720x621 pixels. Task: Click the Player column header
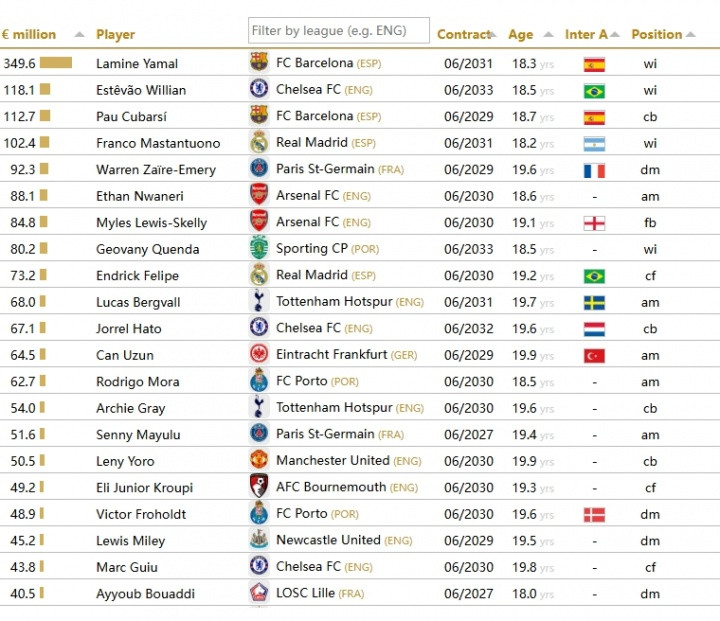point(116,35)
